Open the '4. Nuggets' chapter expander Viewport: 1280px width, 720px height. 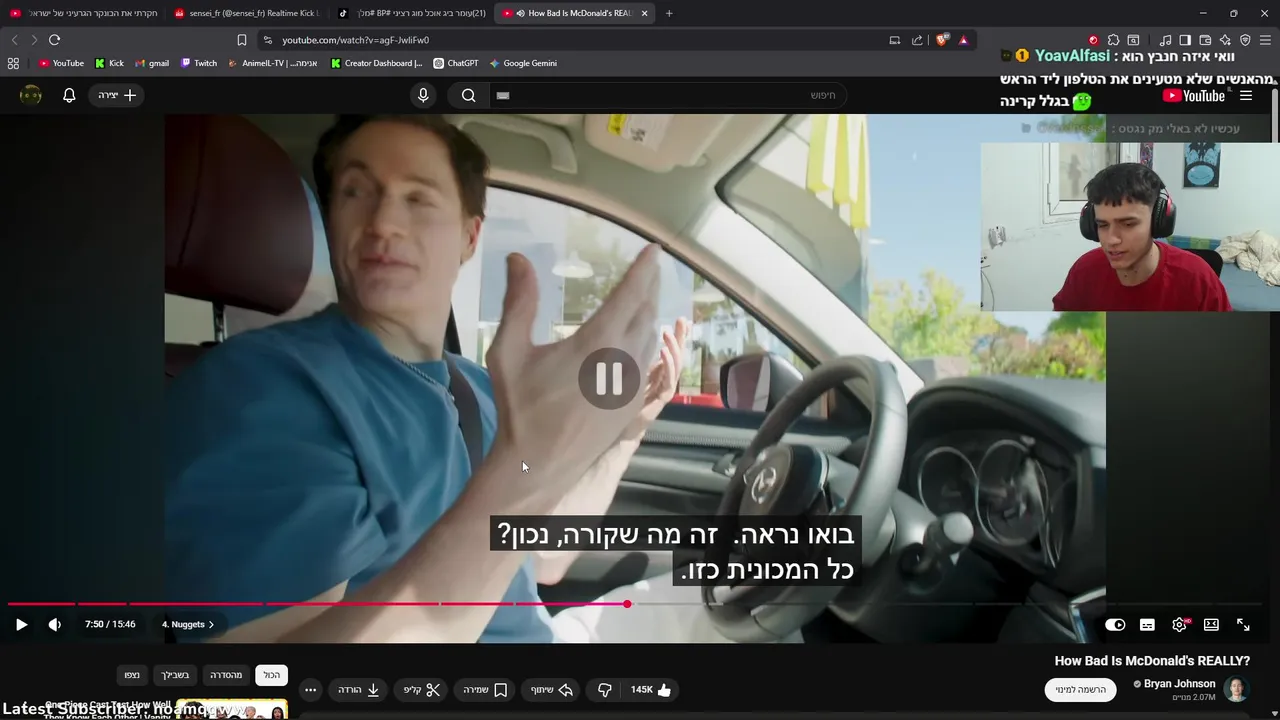pyautogui.click(x=189, y=624)
